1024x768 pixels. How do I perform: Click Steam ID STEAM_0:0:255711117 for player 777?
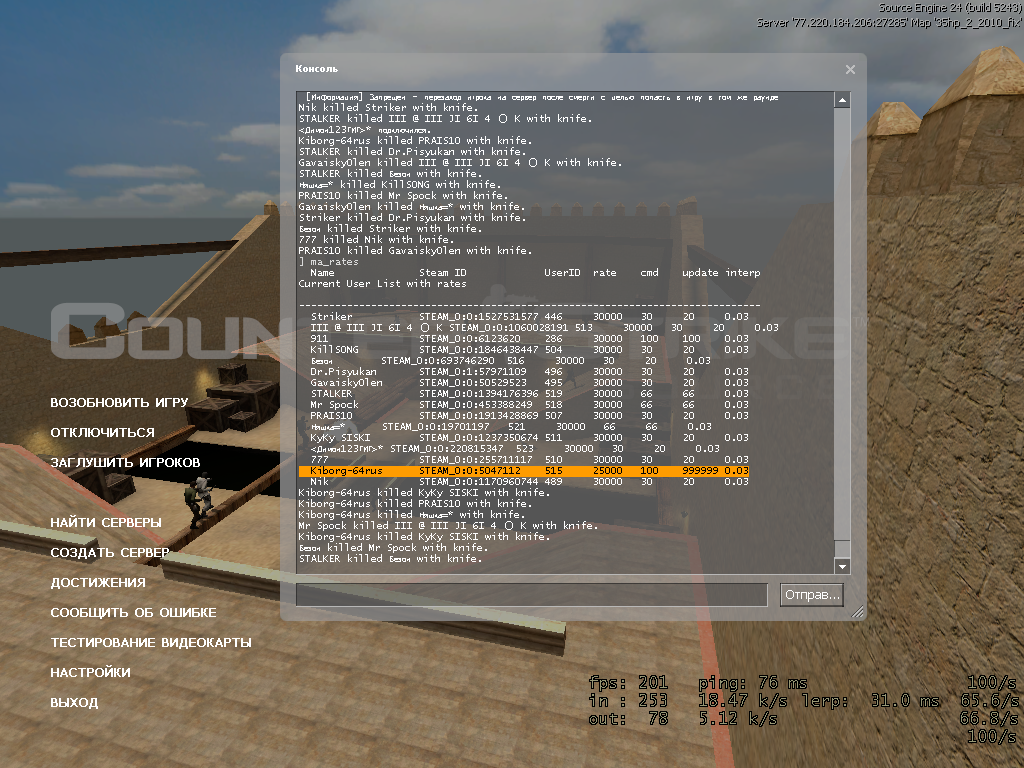pos(476,460)
